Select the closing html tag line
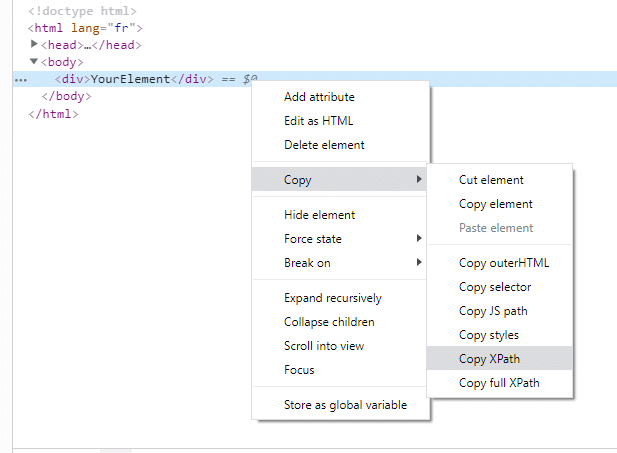The image size is (617, 453). [x=53, y=114]
